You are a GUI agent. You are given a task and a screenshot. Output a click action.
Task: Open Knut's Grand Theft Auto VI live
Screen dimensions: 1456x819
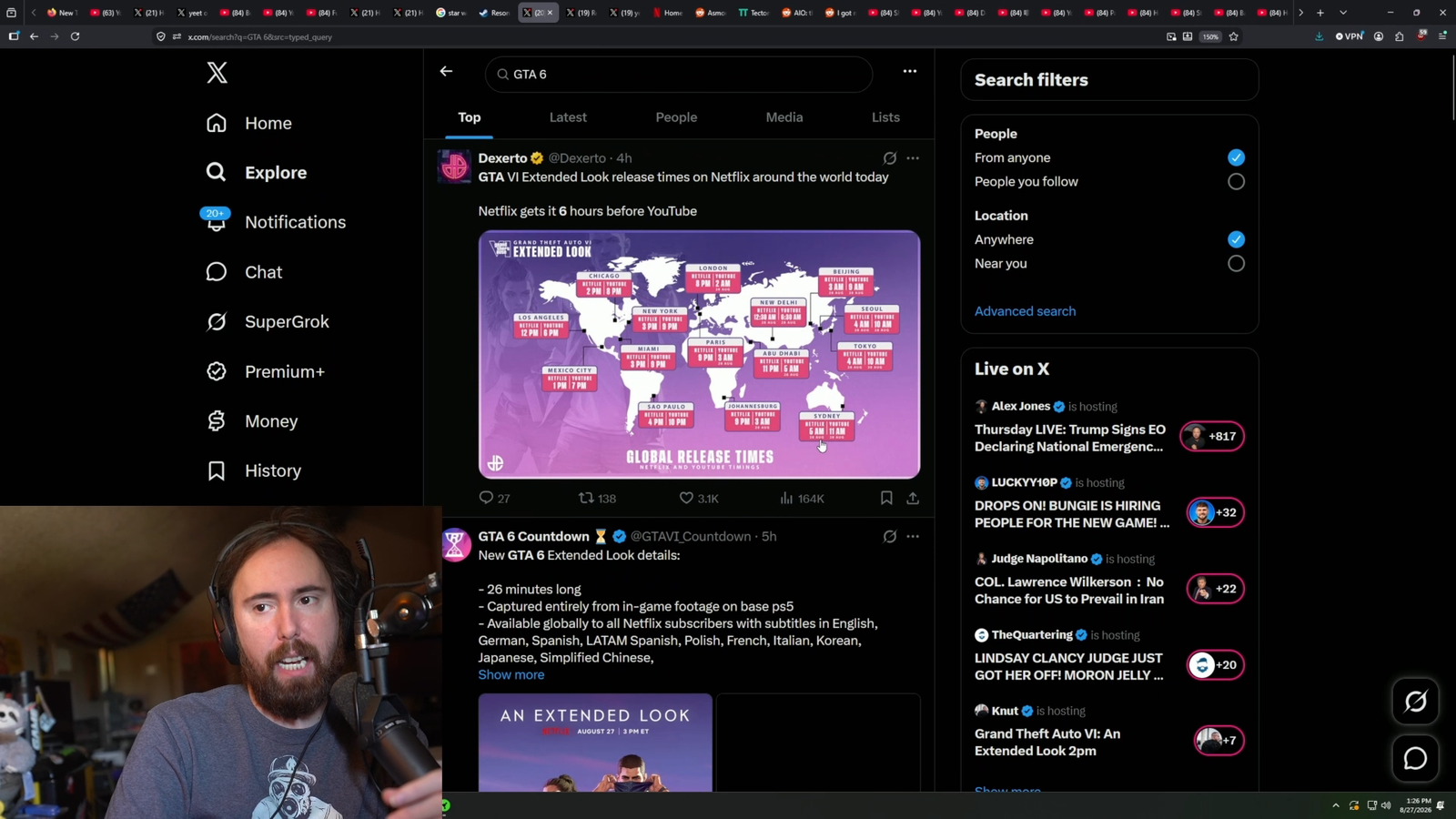tap(1047, 743)
